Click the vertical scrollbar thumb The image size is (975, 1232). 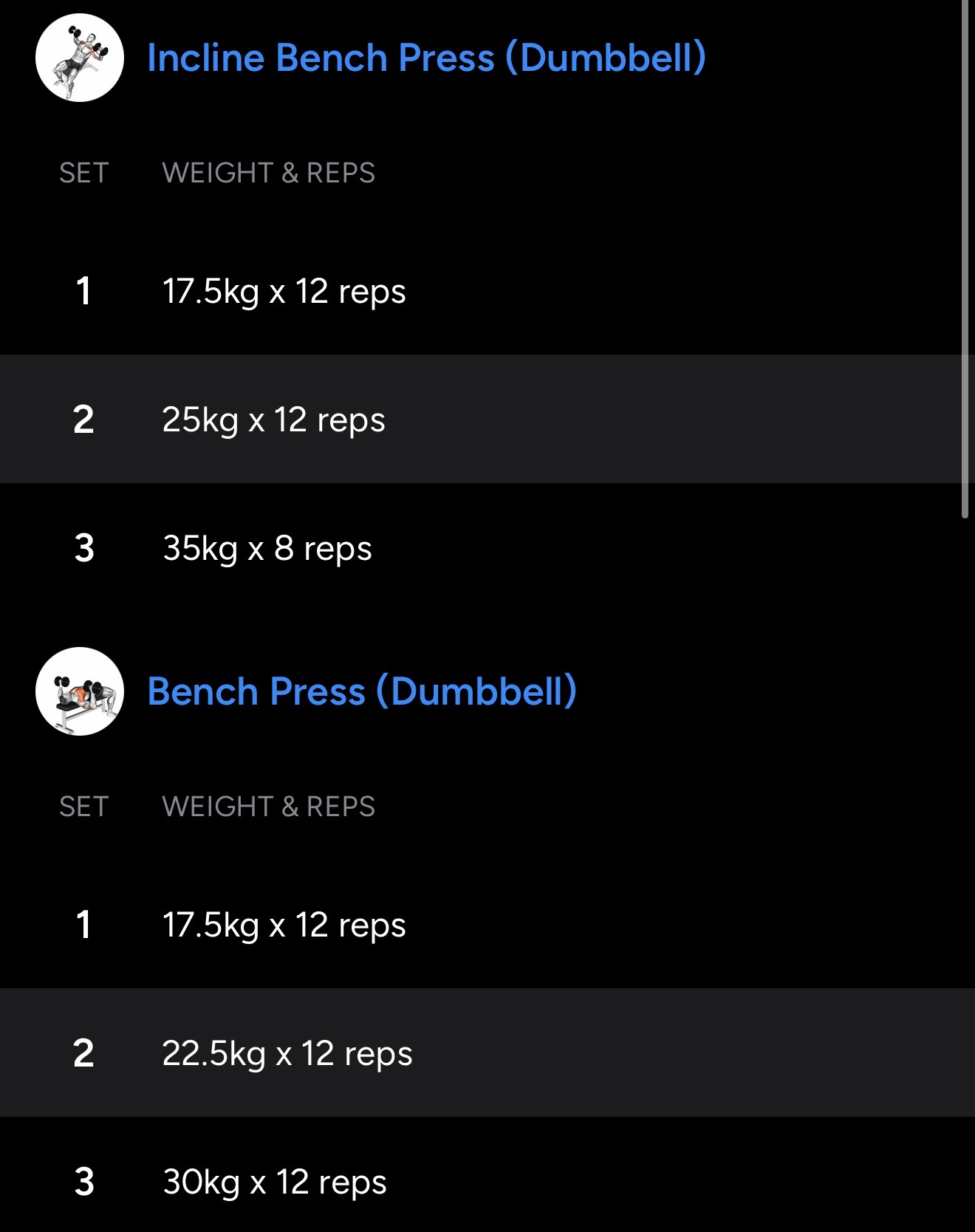coord(965,259)
